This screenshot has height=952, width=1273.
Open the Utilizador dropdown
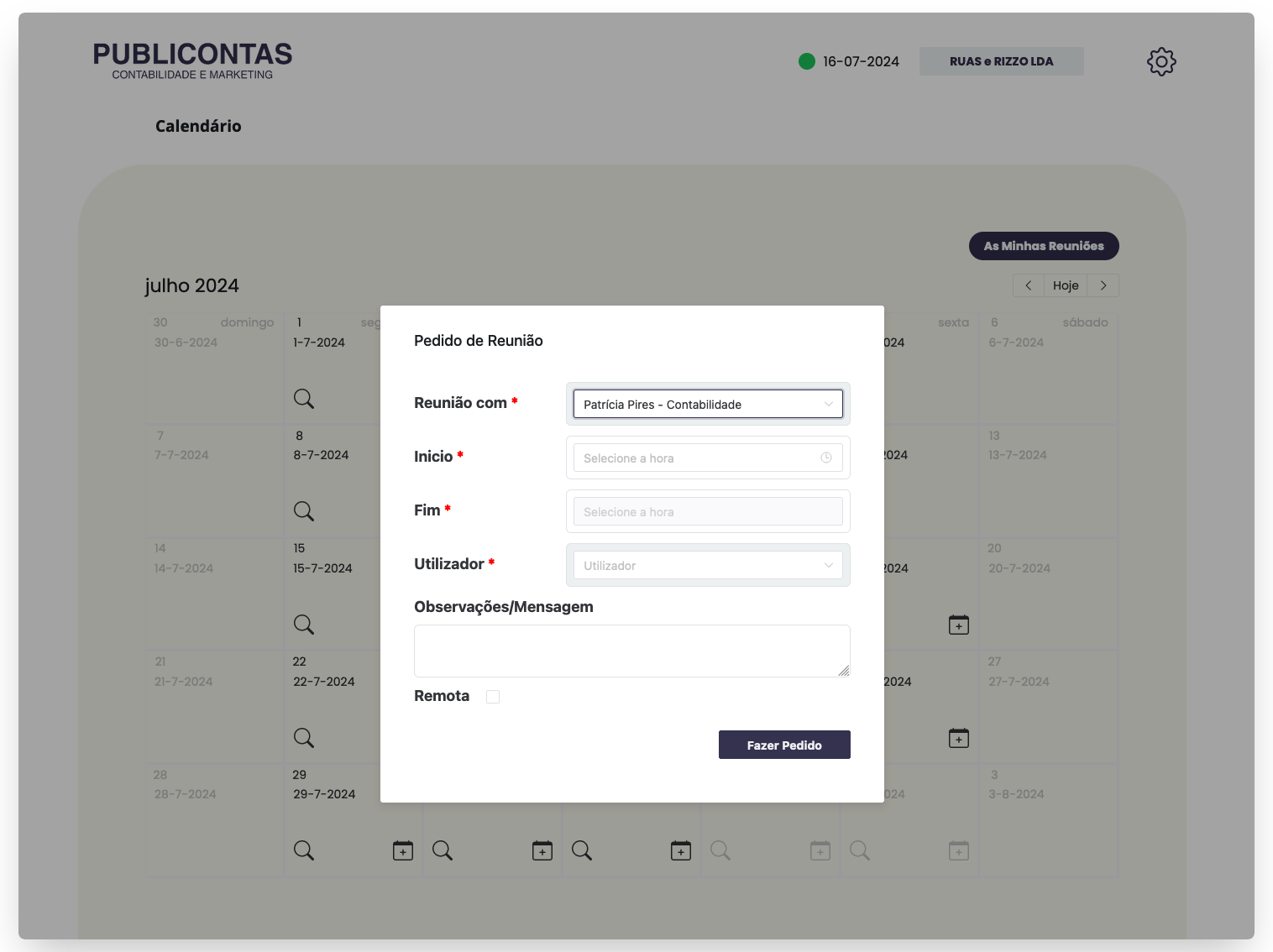coord(707,565)
